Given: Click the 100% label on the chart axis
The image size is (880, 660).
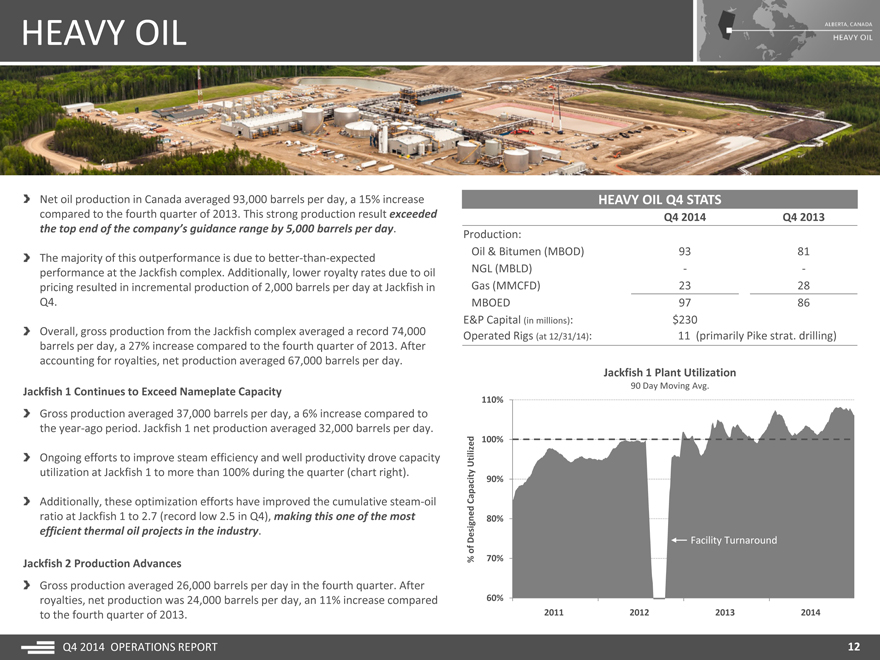Looking at the screenshot, I should coord(491,440).
